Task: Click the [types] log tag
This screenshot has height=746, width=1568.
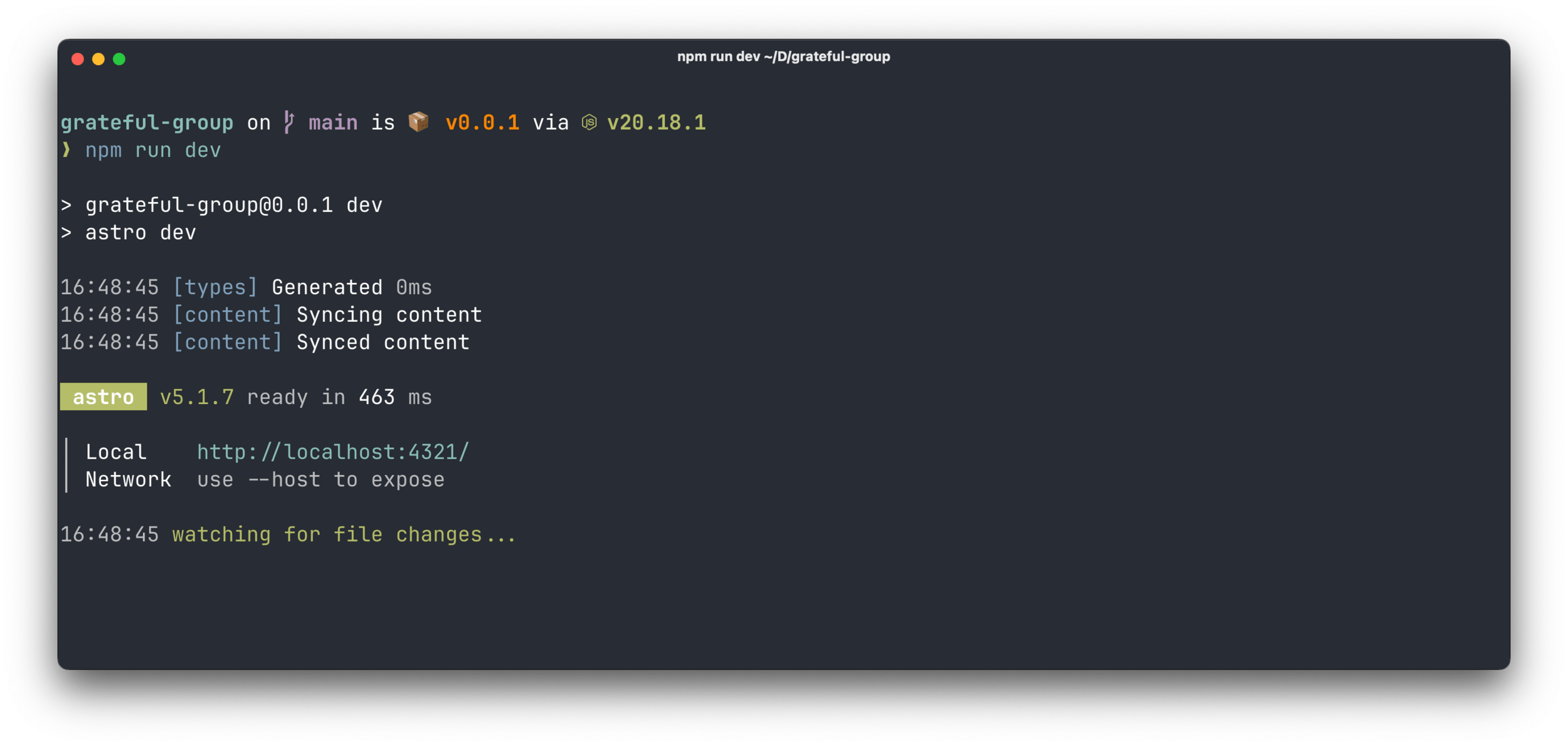Action: tap(215, 287)
